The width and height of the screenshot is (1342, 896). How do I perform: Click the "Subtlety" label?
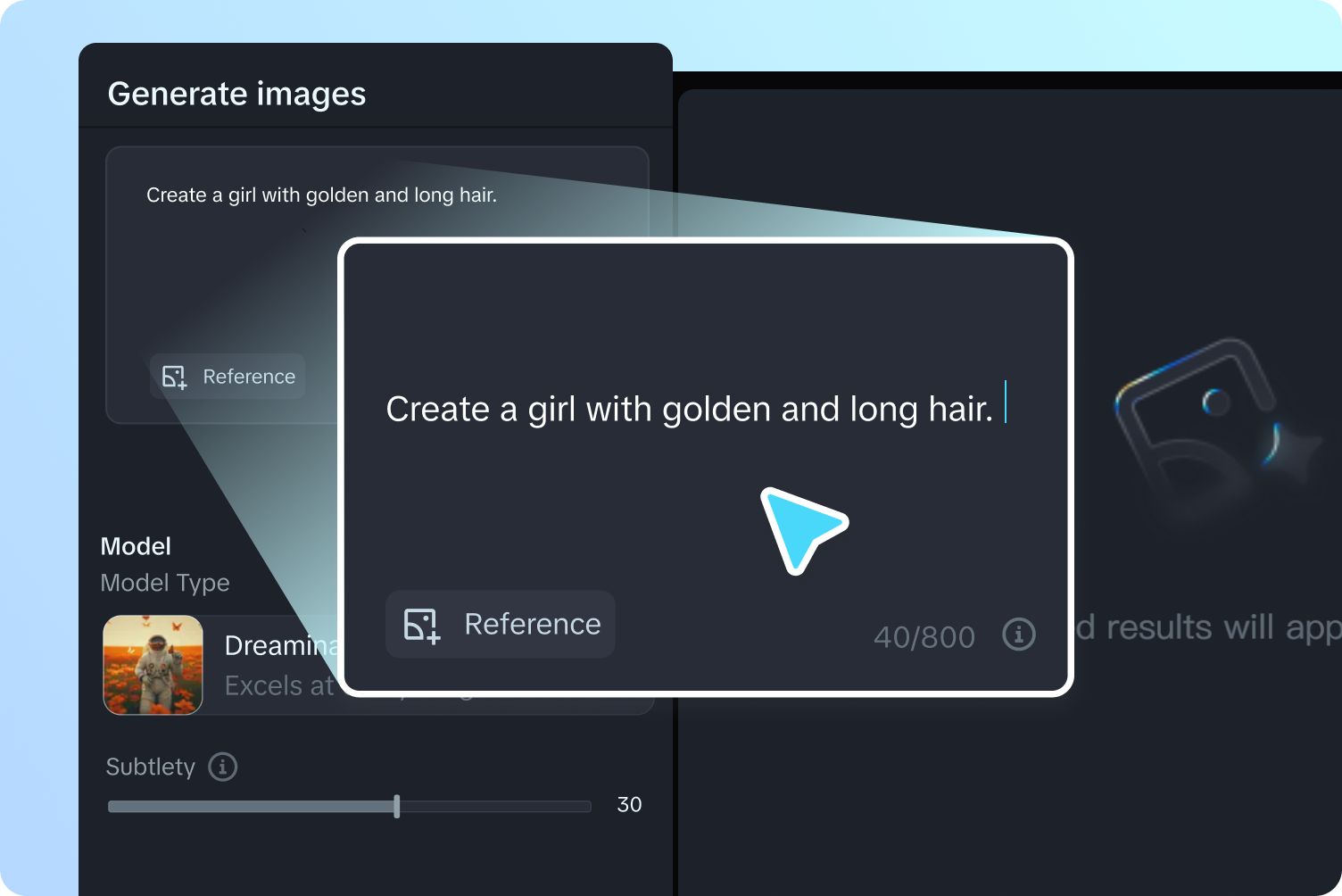150,767
